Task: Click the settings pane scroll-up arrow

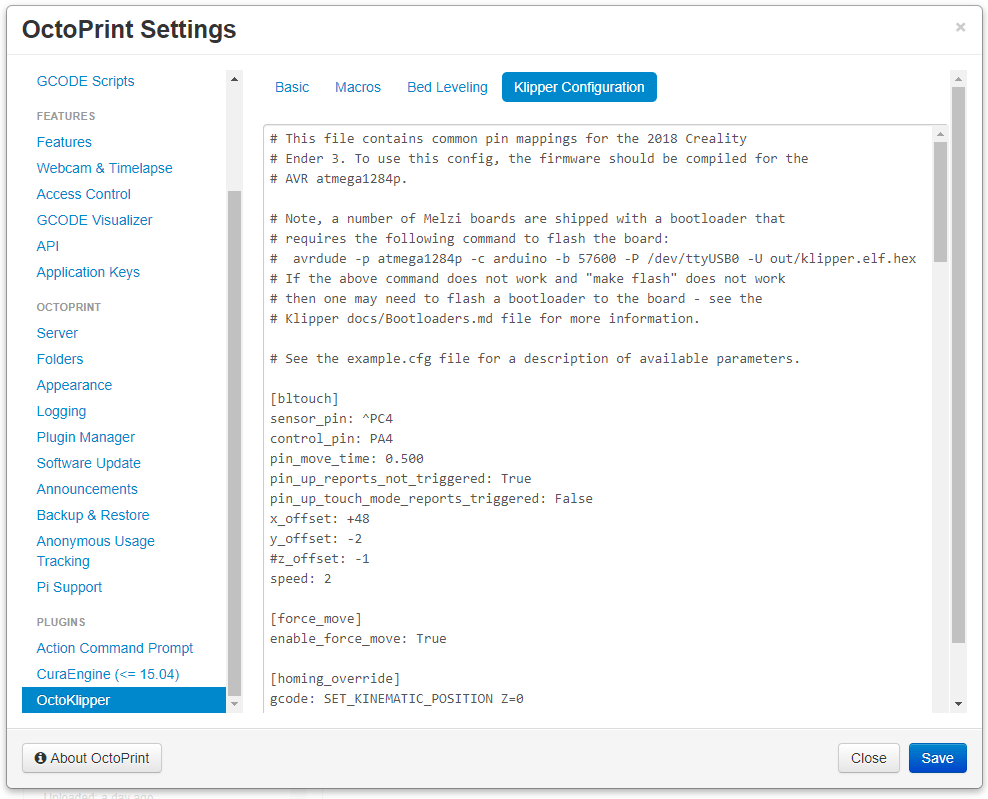Action: point(958,79)
